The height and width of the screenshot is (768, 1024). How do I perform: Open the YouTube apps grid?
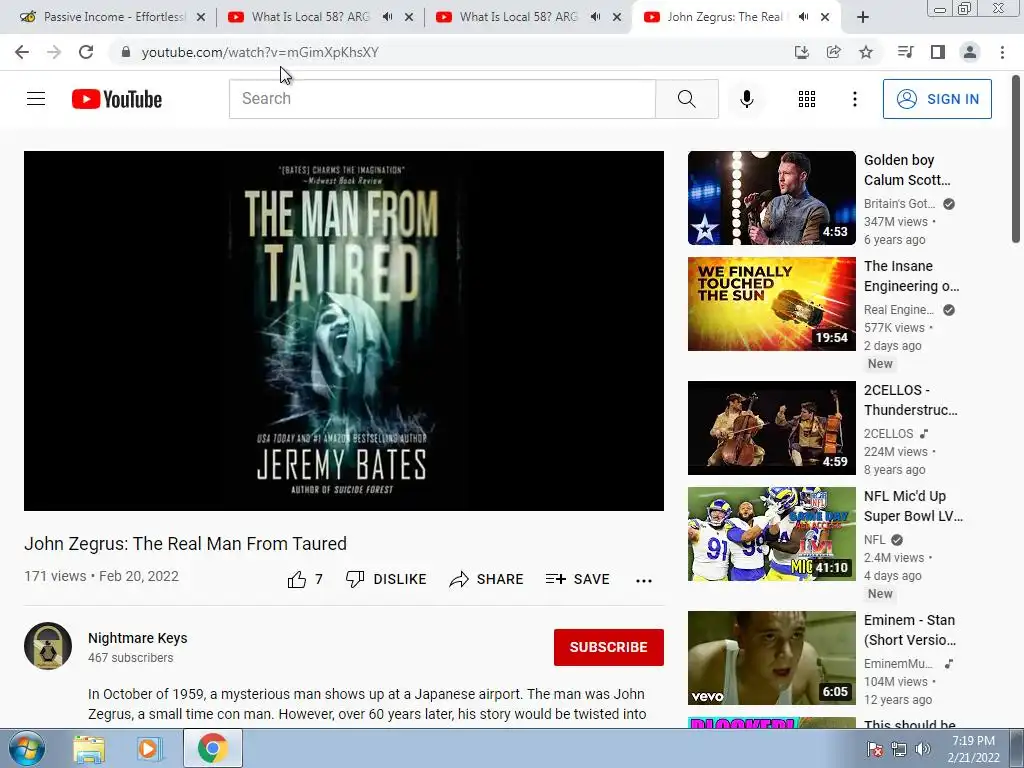pyautogui.click(x=807, y=99)
